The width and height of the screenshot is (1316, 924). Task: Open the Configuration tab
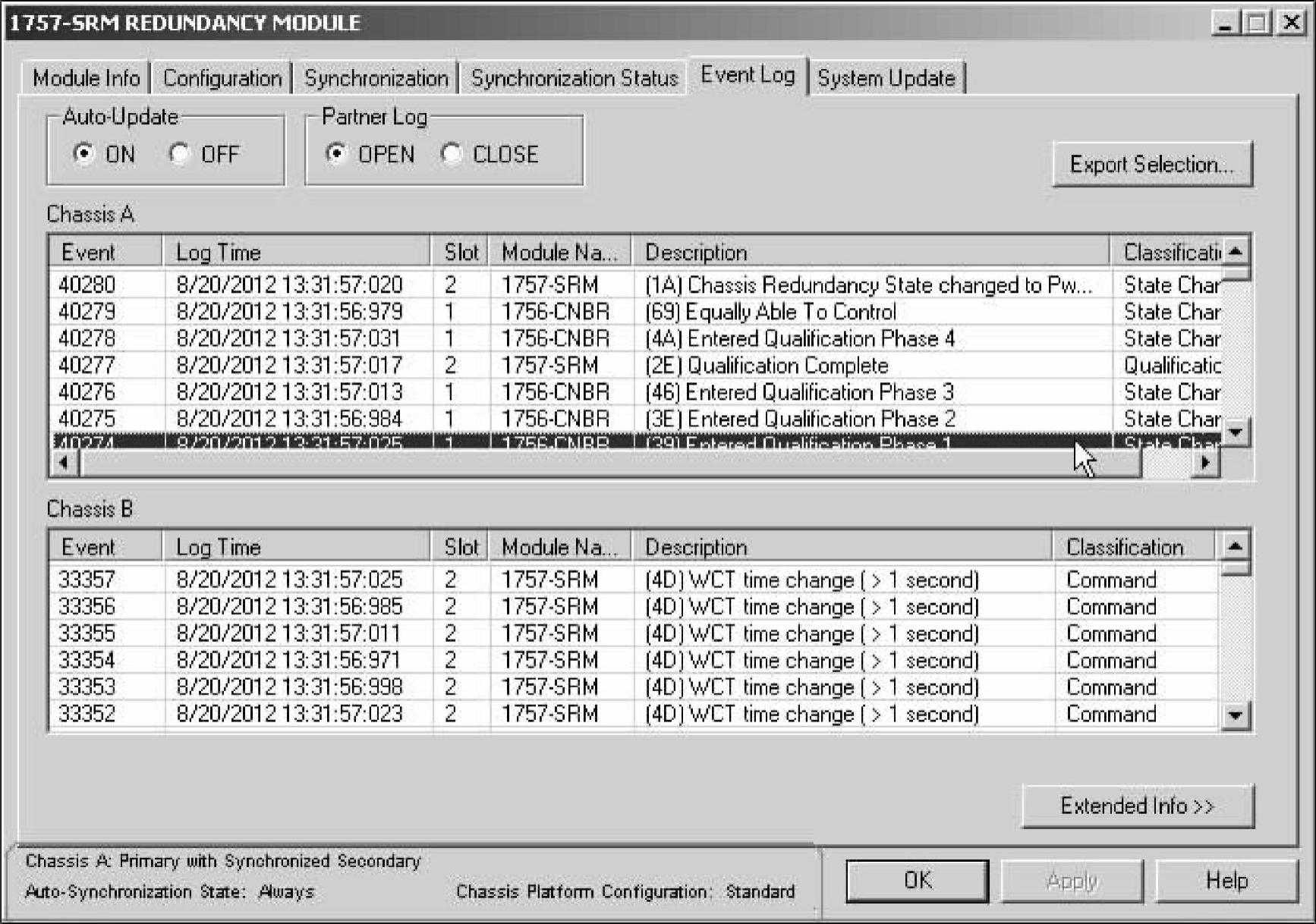point(222,78)
